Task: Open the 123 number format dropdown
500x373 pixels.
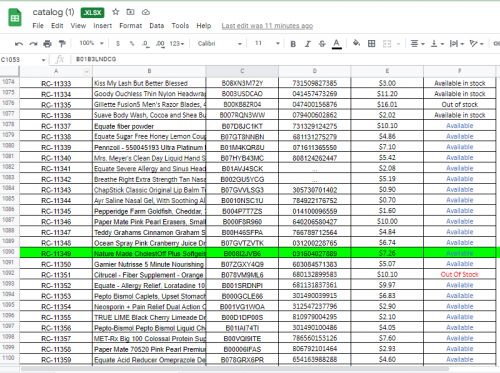Action: click(x=177, y=44)
